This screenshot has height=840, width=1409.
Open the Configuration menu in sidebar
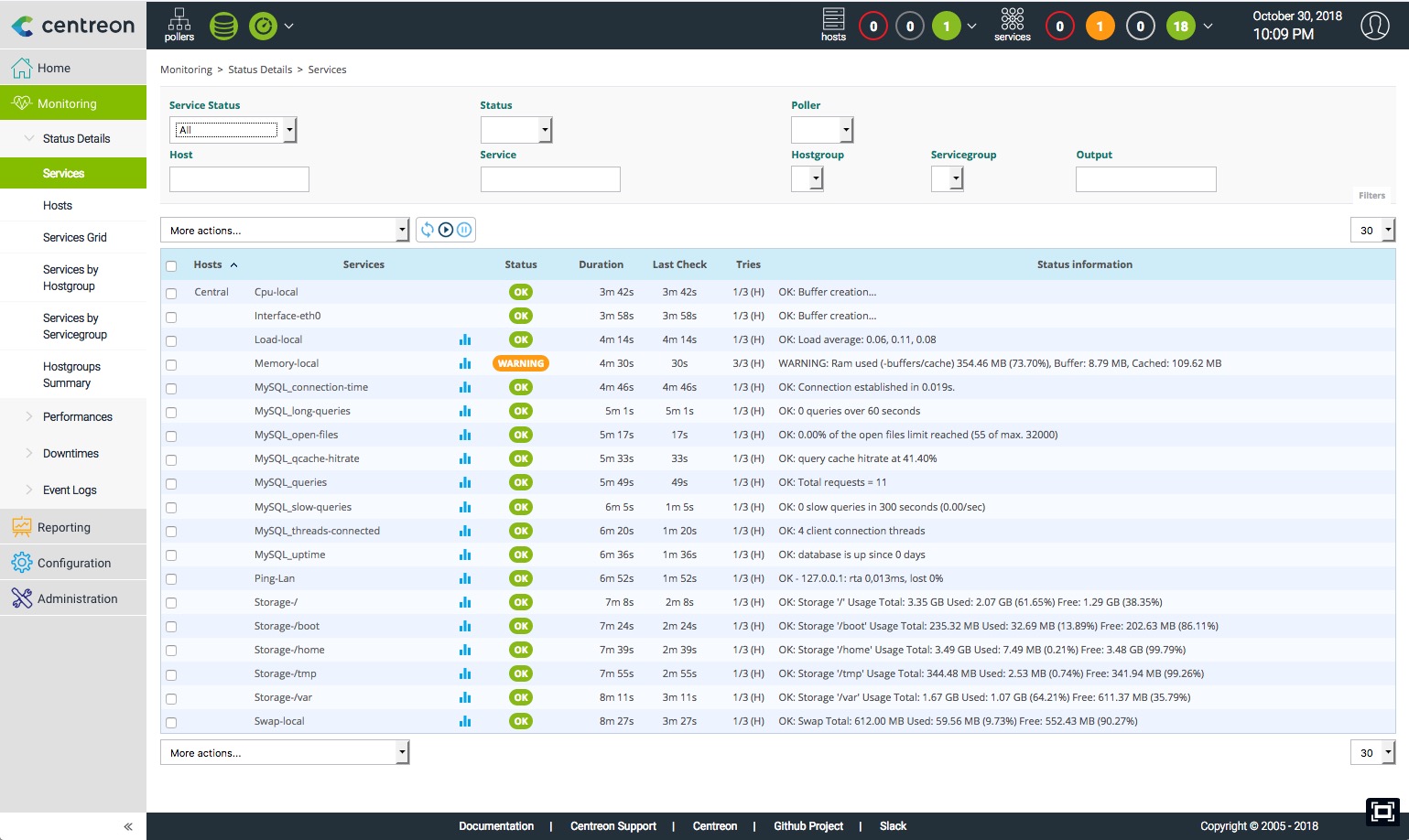click(74, 563)
